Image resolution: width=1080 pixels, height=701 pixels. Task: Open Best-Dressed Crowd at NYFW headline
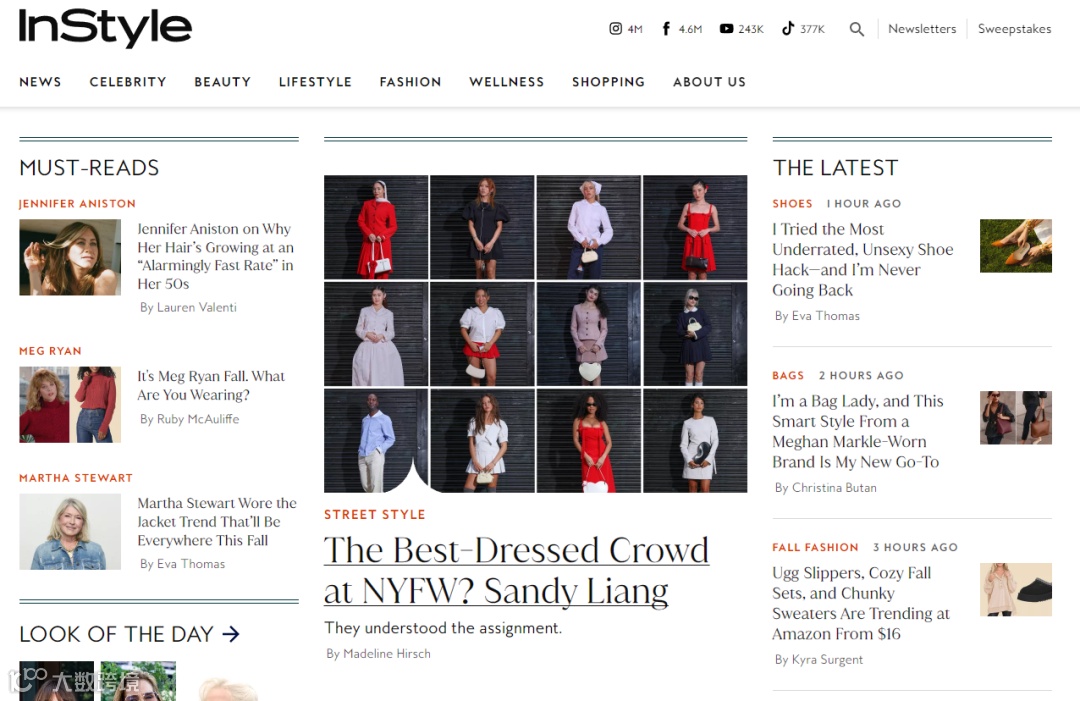tap(517, 570)
